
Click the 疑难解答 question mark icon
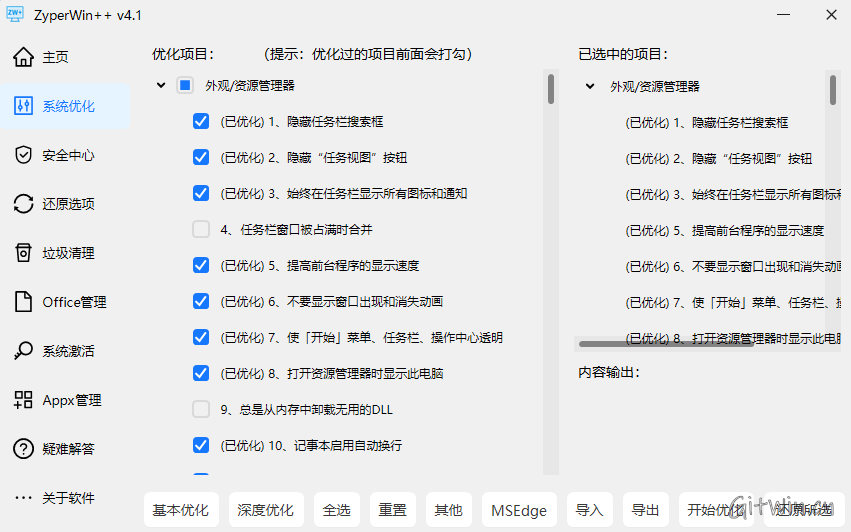[x=24, y=449]
